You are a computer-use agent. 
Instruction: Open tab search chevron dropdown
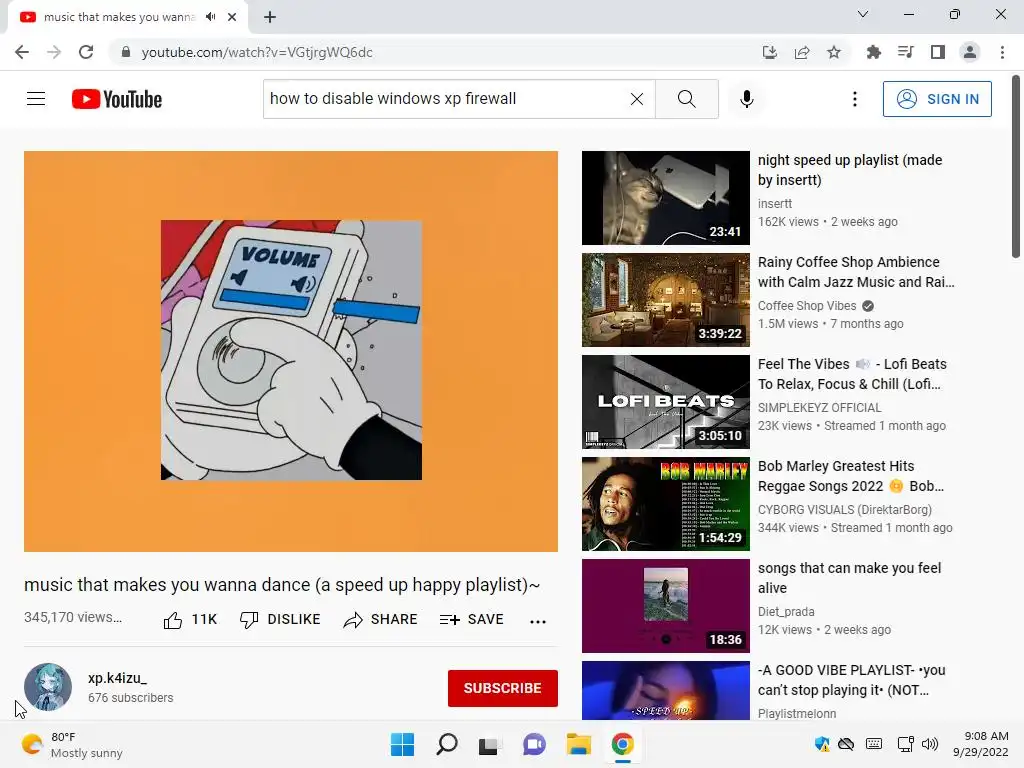click(x=863, y=14)
